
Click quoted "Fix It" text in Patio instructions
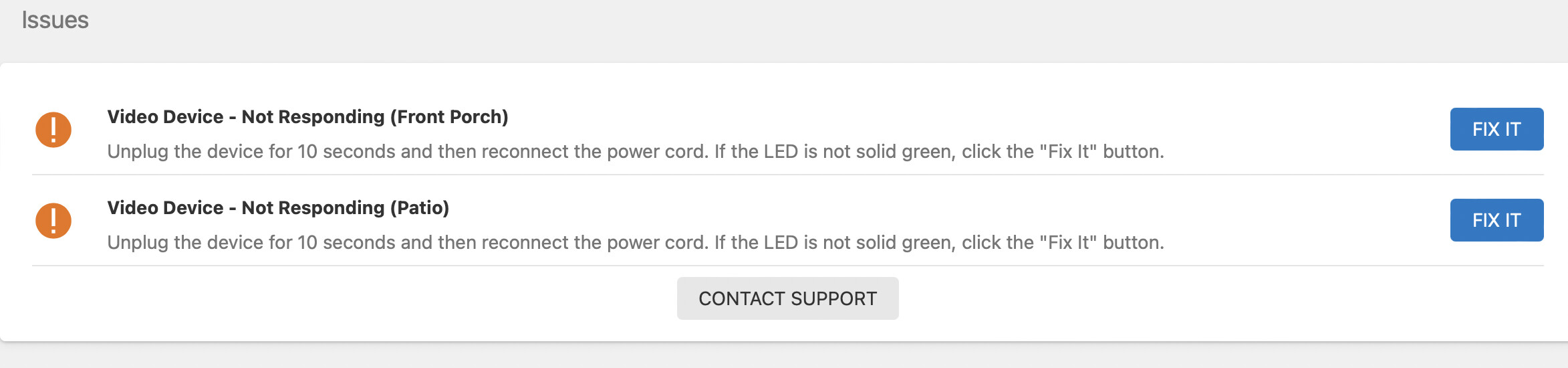pyautogui.click(x=1068, y=242)
